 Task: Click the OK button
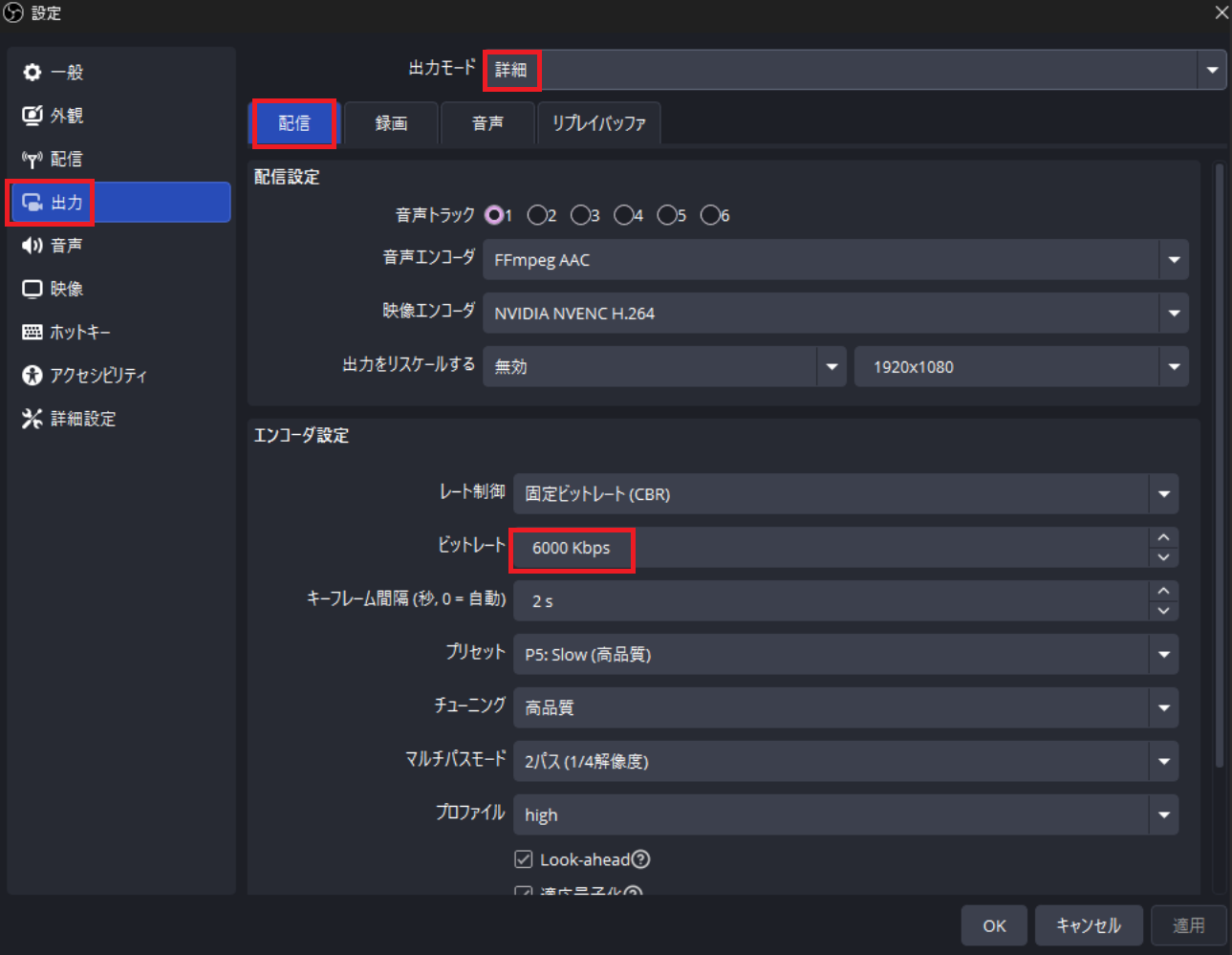point(994,925)
